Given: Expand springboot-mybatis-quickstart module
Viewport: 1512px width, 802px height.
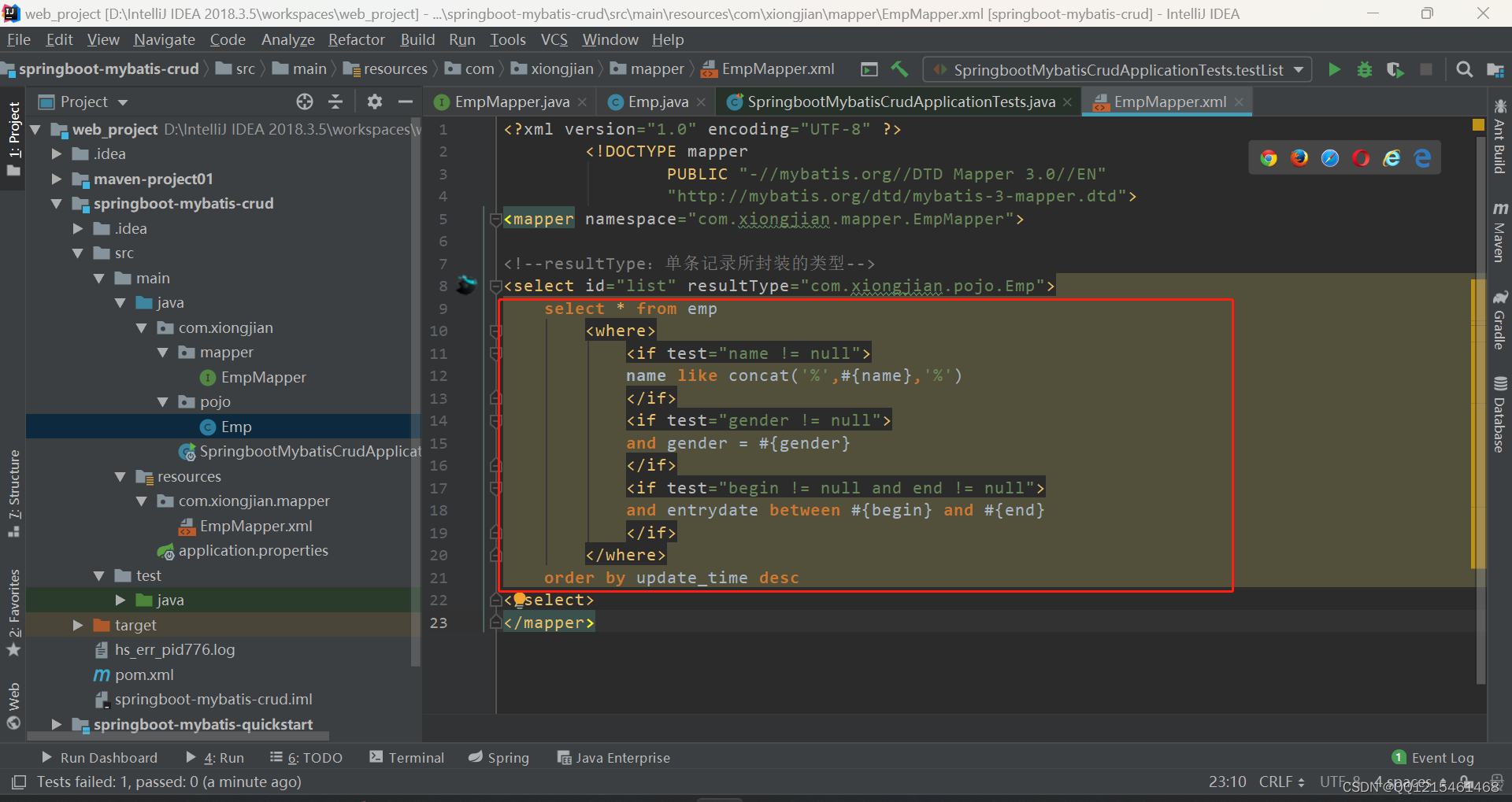Looking at the screenshot, I should pyautogui.click(x=57, y=724).
